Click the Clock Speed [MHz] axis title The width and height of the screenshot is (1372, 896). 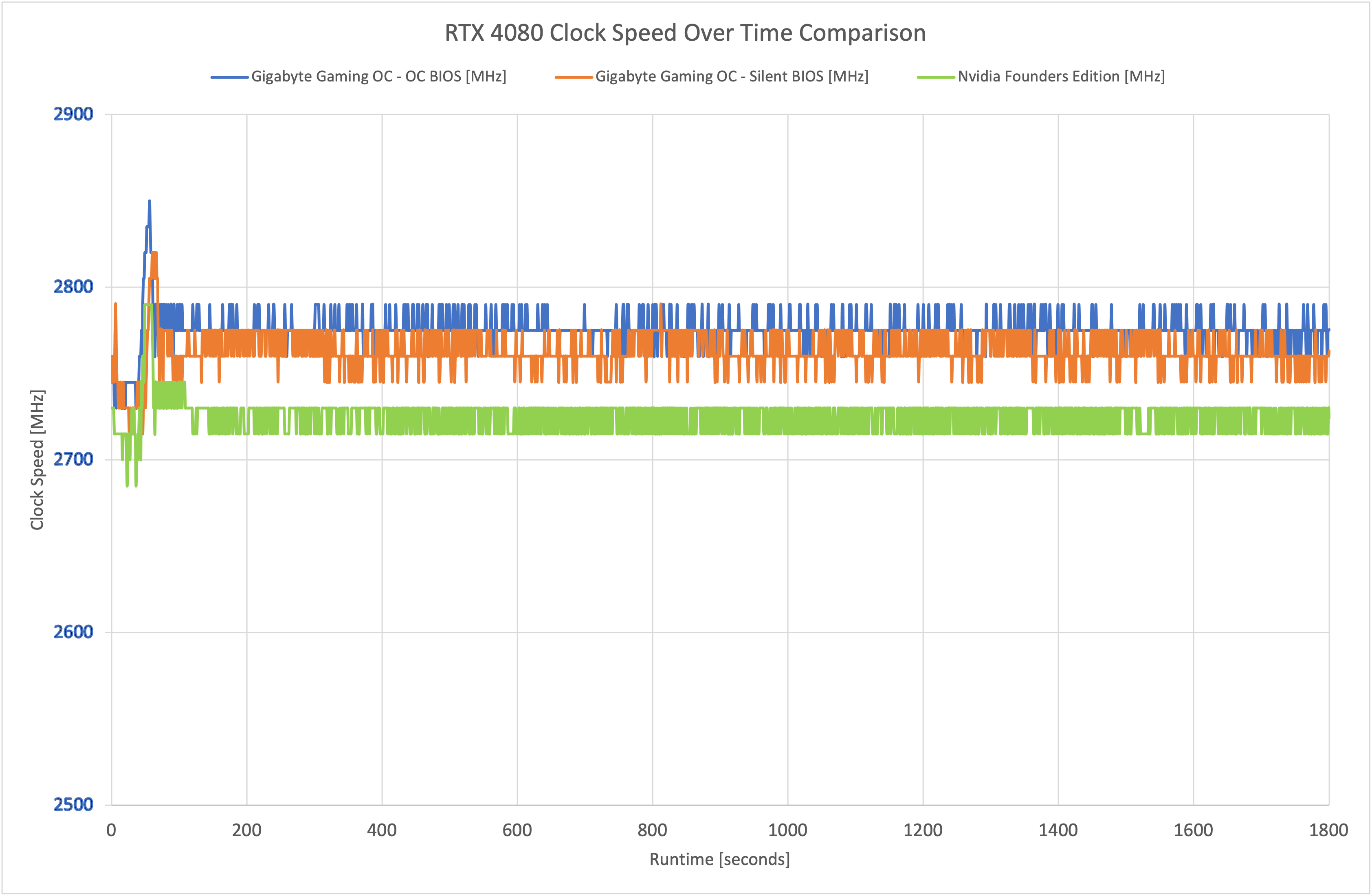(37, 459)
